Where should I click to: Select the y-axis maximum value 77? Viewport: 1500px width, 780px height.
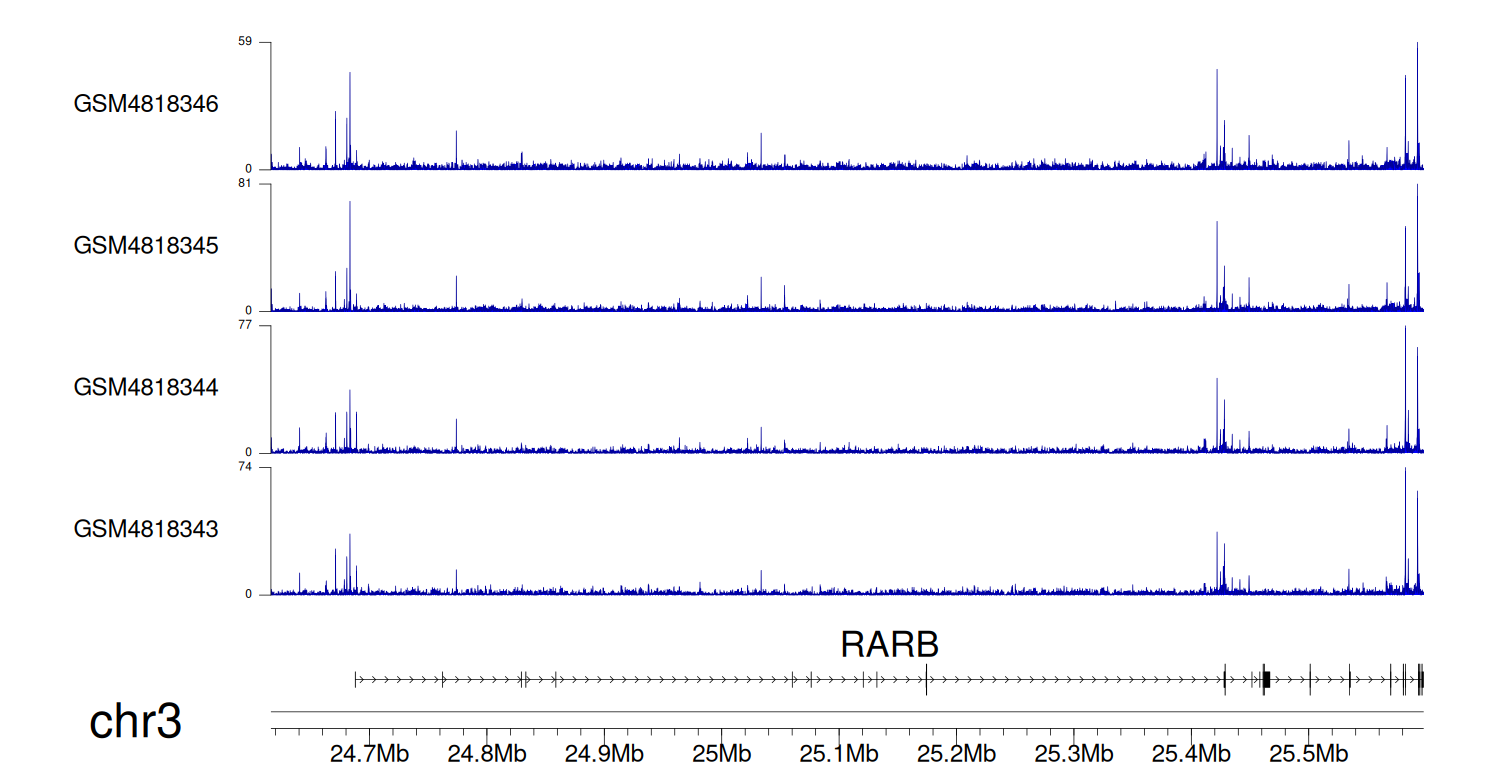pos(245,325)
